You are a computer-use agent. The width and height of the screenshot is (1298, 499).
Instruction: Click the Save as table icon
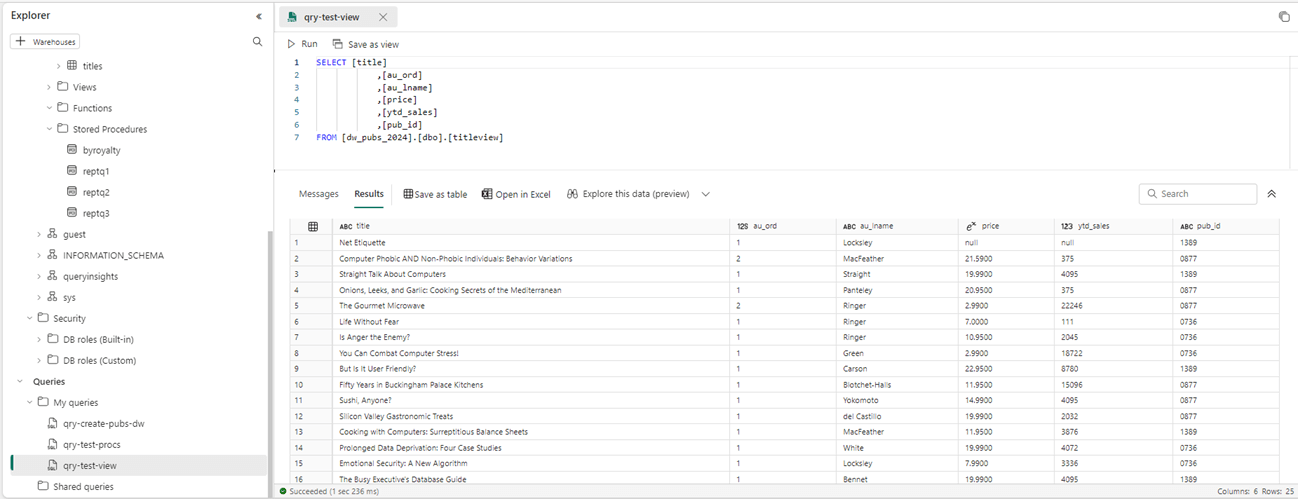408,194
